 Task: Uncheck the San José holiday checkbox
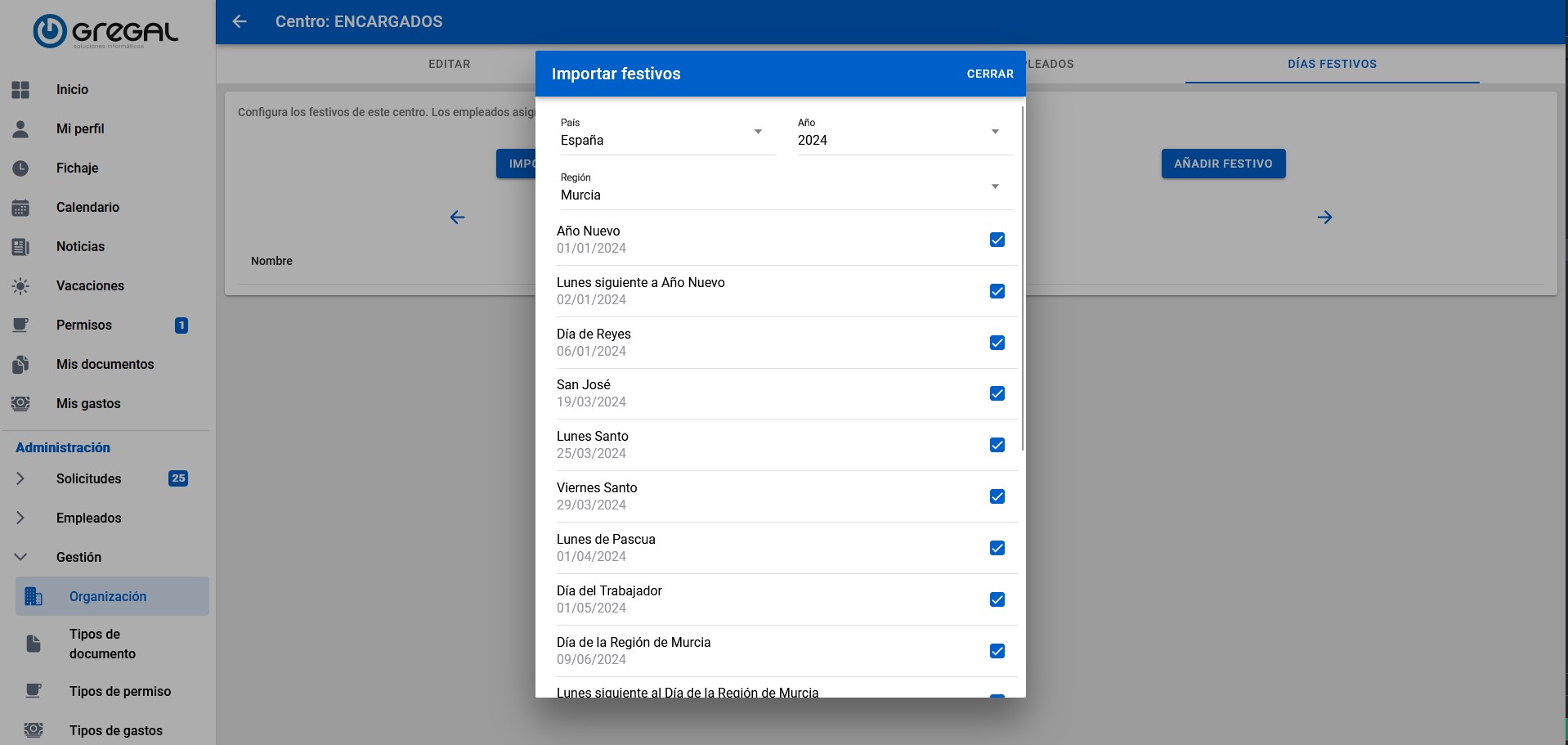click(x=997, y=393)
